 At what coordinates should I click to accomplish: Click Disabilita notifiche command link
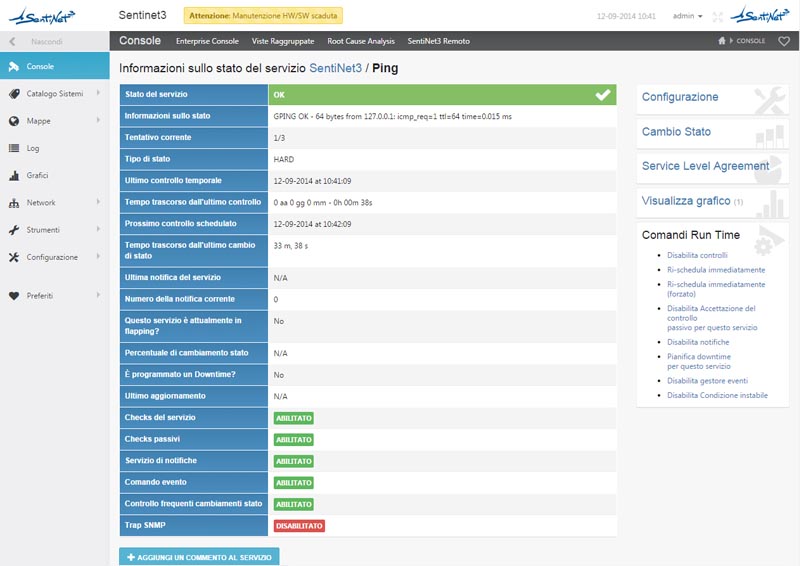coord(698,342)
